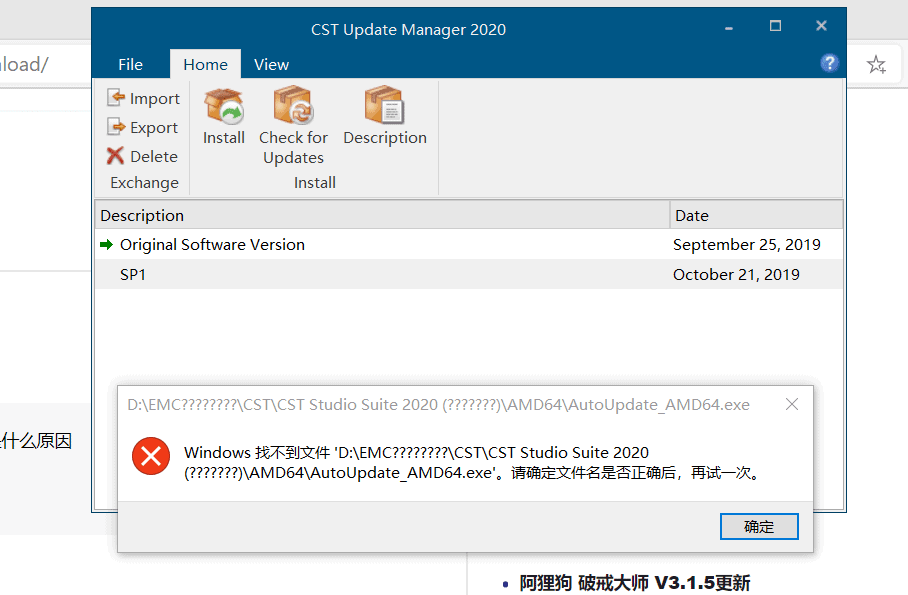Click the browser address bar
This screenshot has width=908, height=595.
click(x=43, y=64)
